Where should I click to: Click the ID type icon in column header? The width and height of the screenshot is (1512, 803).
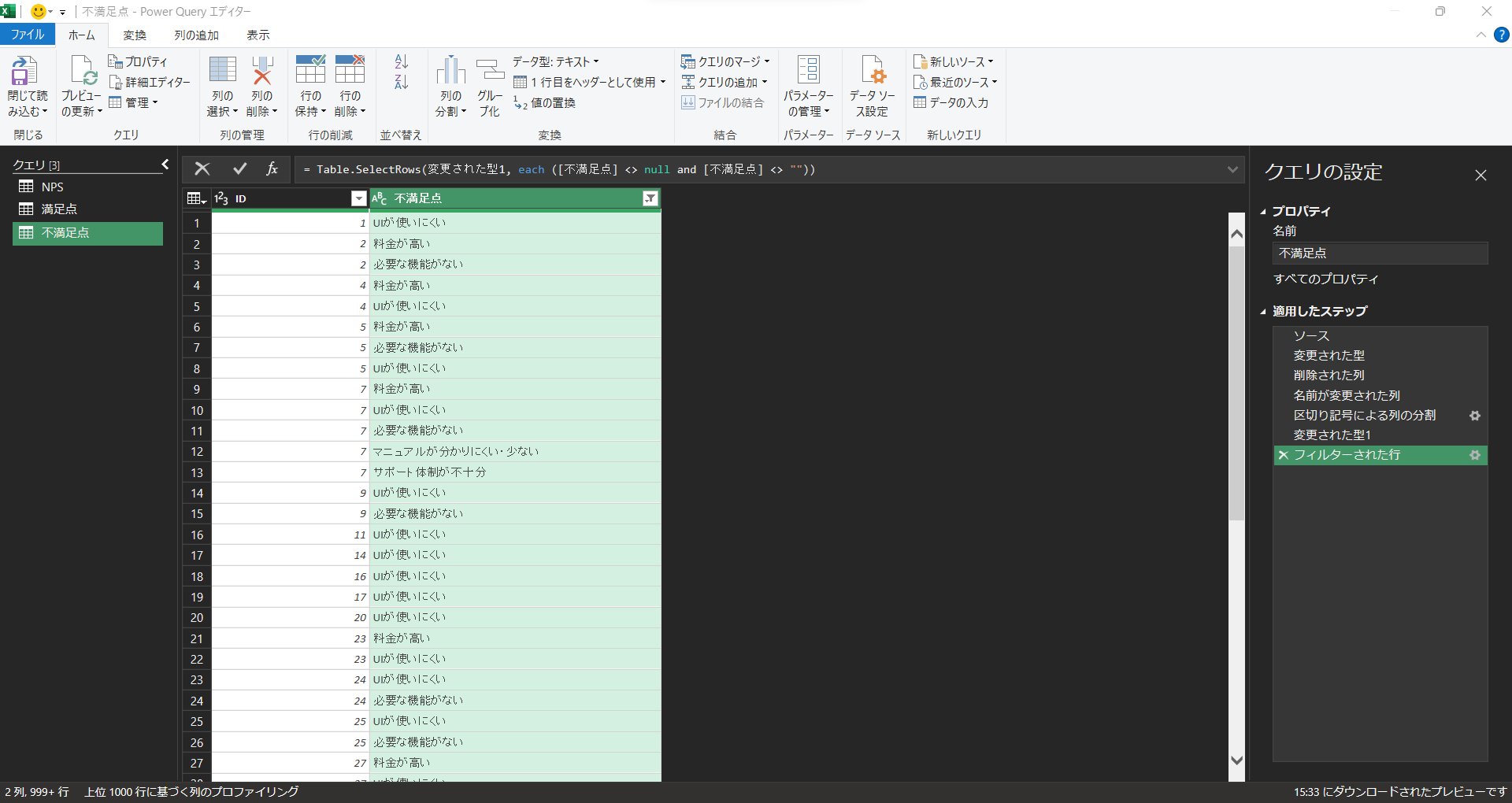tap(221, 198)
